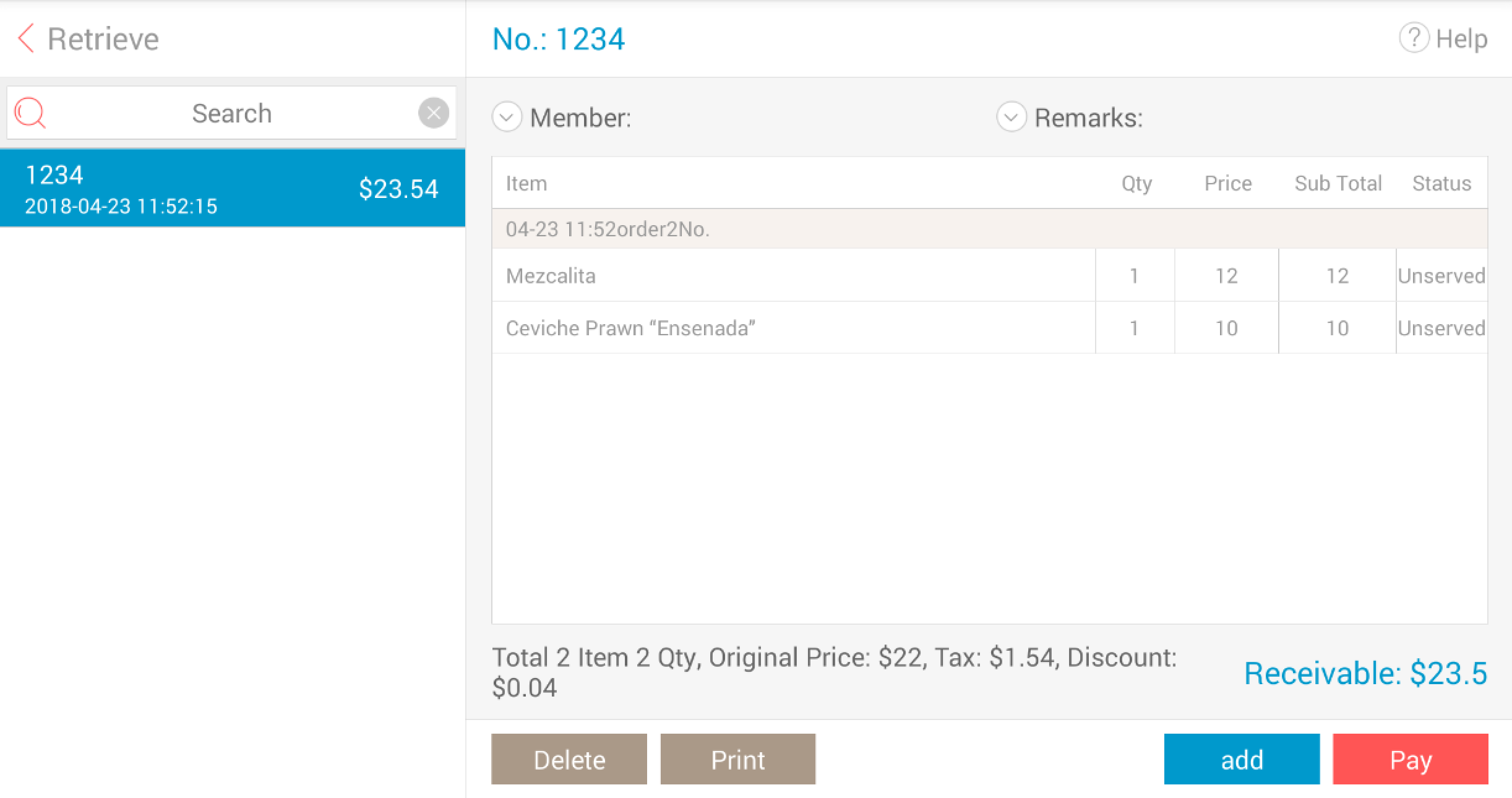Click the red back arrow icon

[26, 38]
